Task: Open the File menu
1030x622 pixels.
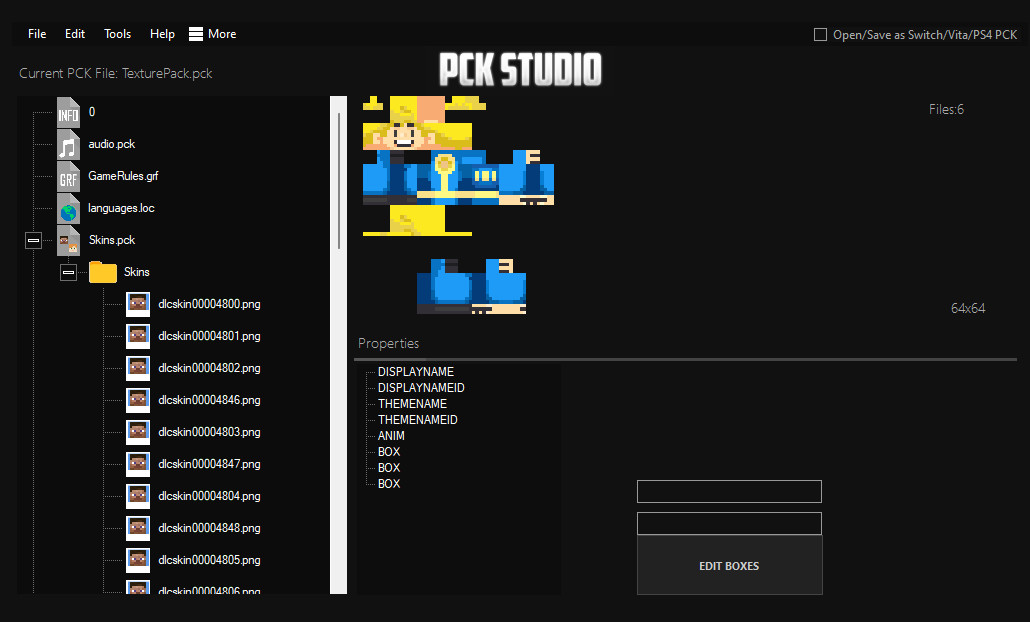Action: pos(36,33)
